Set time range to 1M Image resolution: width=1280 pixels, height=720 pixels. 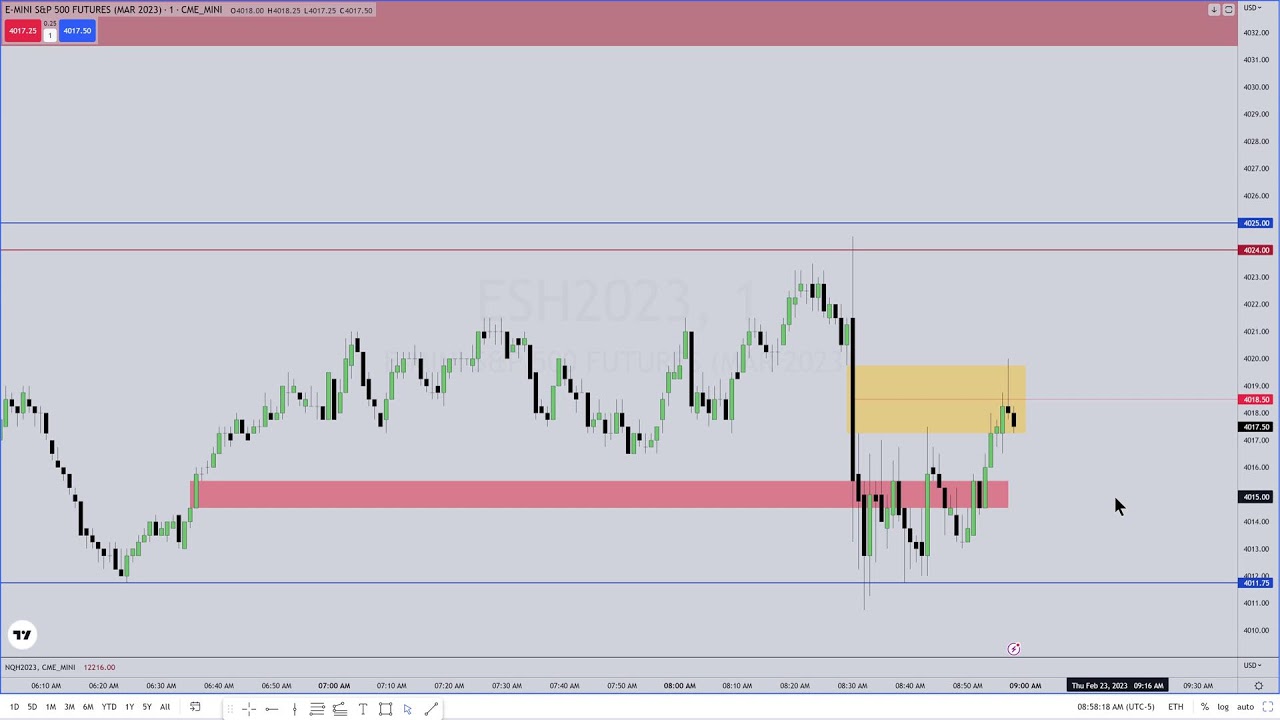pos(50,707)
